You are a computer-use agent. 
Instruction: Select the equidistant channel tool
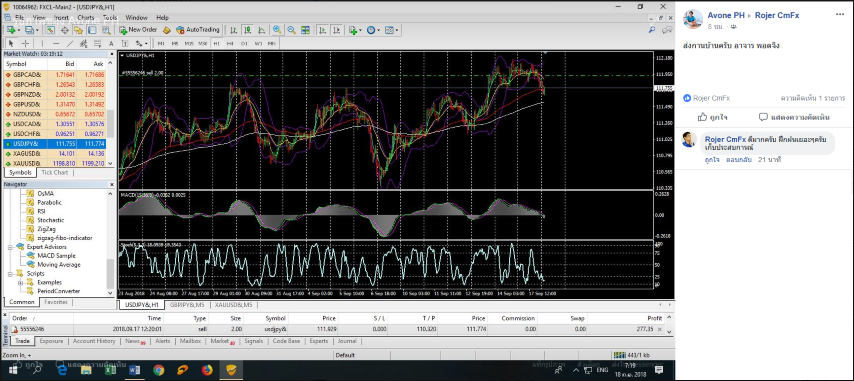[x=83, y=44]
